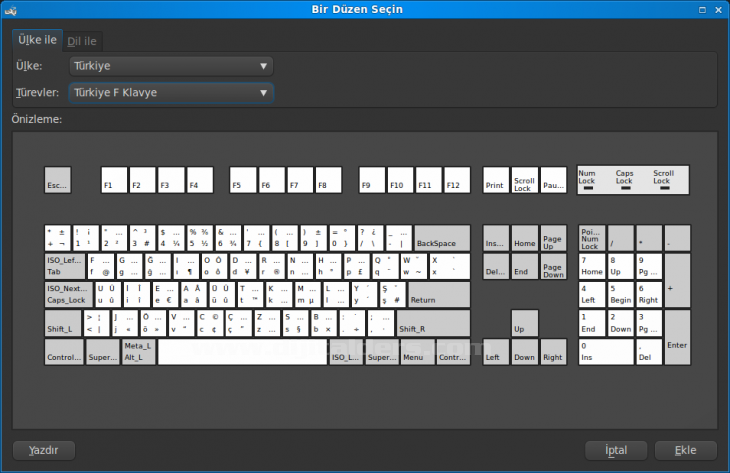Switch to the "Dil ile" tab

pos(82,41)
